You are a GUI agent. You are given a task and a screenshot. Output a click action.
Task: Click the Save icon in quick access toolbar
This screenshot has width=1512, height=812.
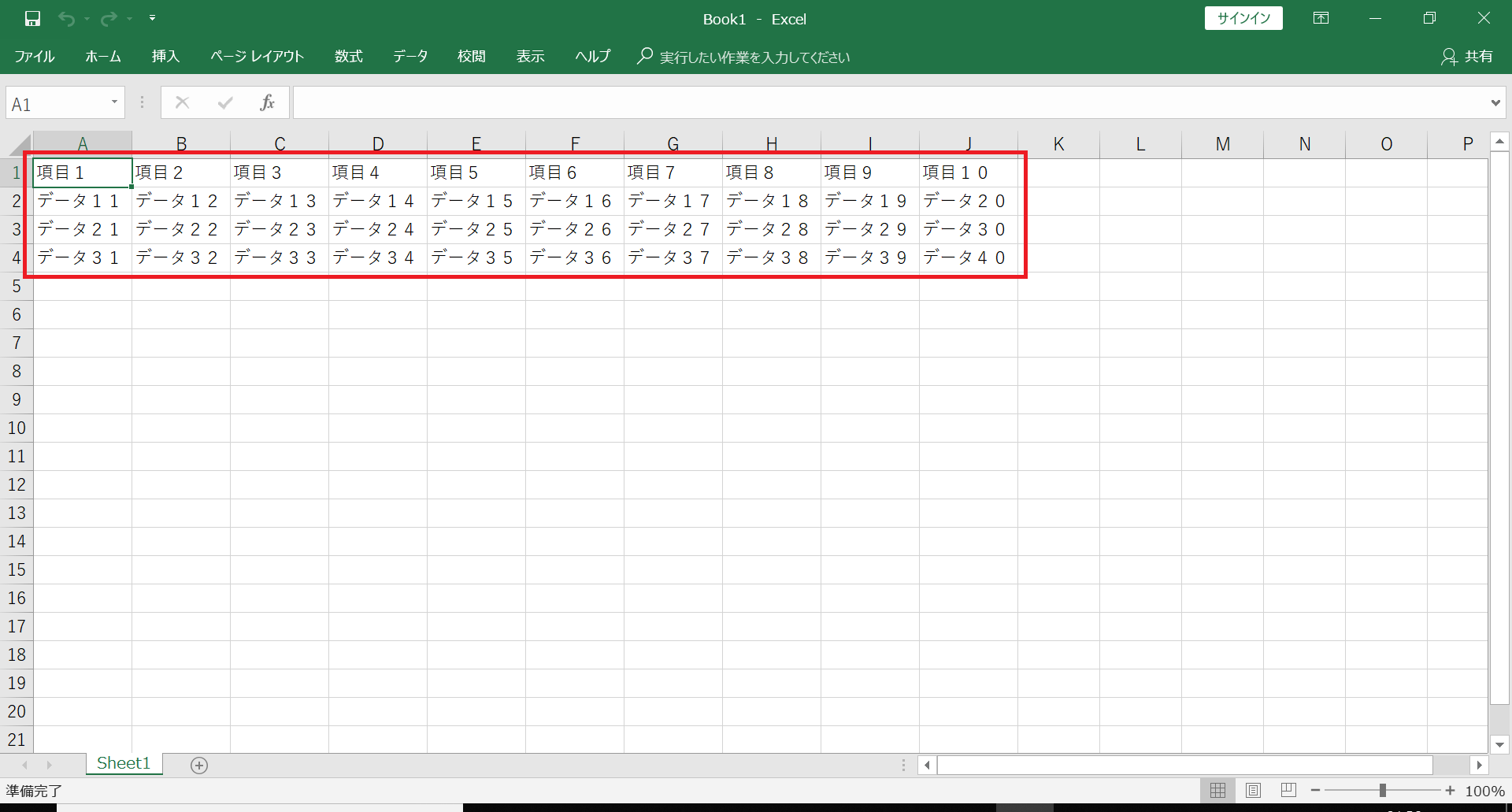(x=32, y=19)
